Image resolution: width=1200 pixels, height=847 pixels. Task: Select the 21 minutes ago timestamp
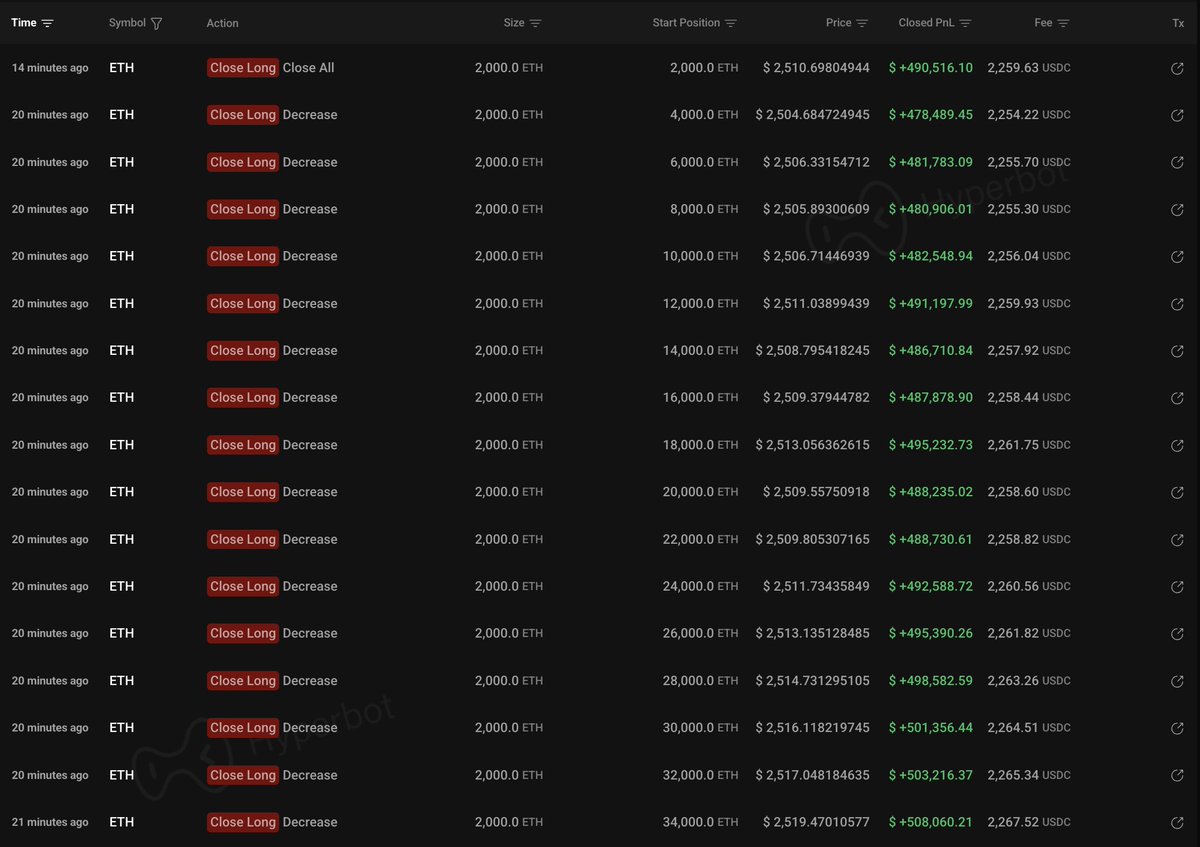coord(50,822)
